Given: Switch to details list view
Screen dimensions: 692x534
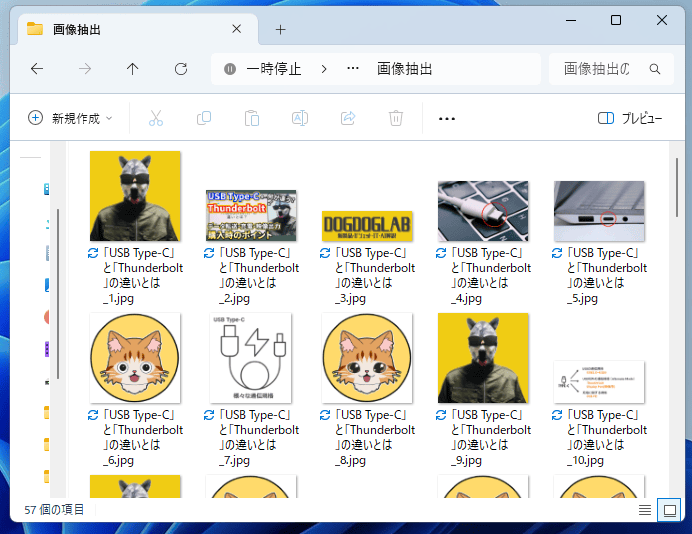Looking at the screenshot, I should 645,510.
